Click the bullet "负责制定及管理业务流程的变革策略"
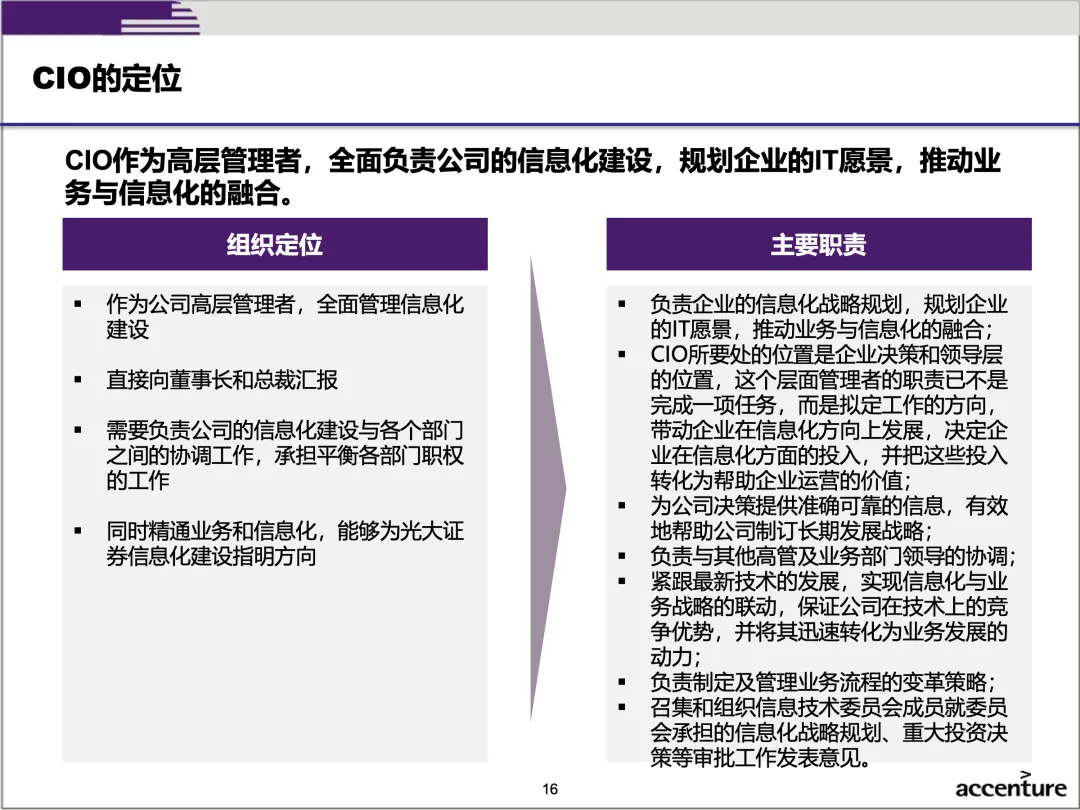 822,682
